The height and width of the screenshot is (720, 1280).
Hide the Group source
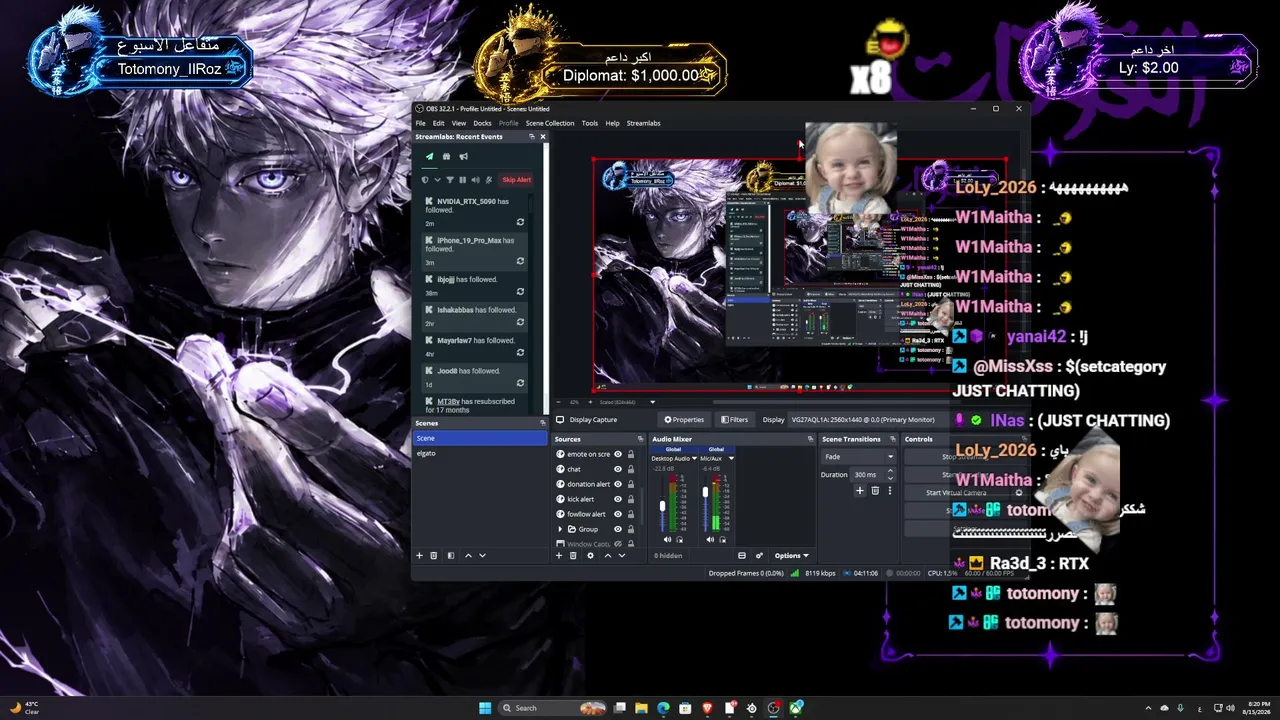click(x=618, y=529)
